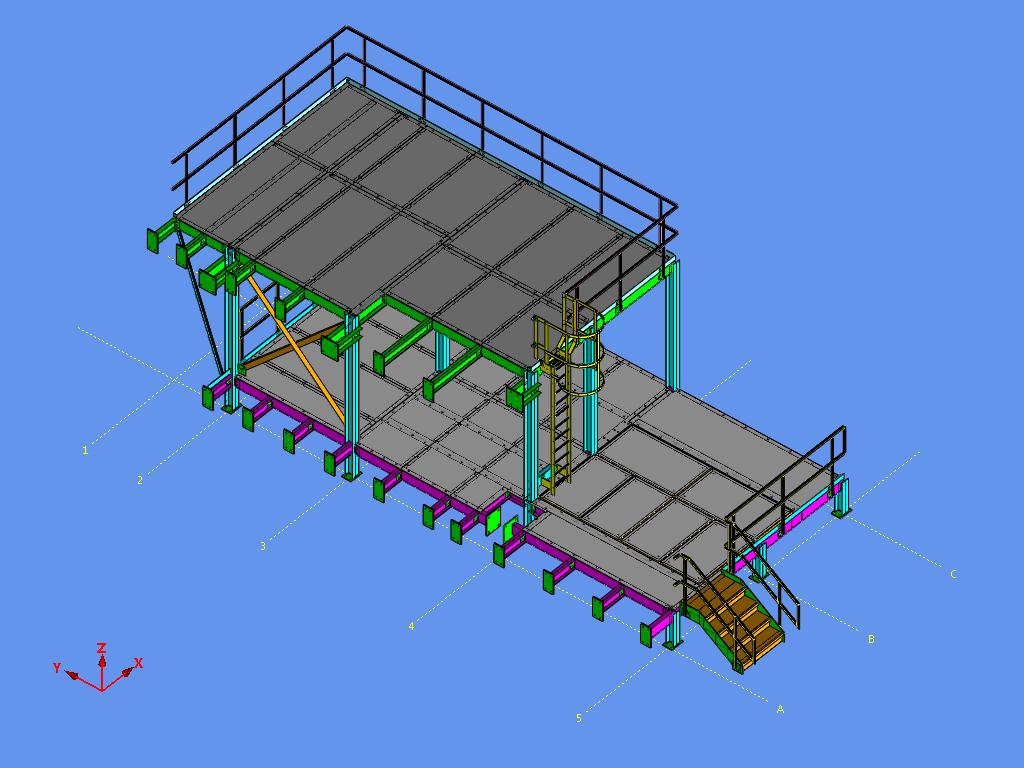This screenshot has height=768, width=1024.
Task: Select grid line label 2
Action: click(140, 481)
